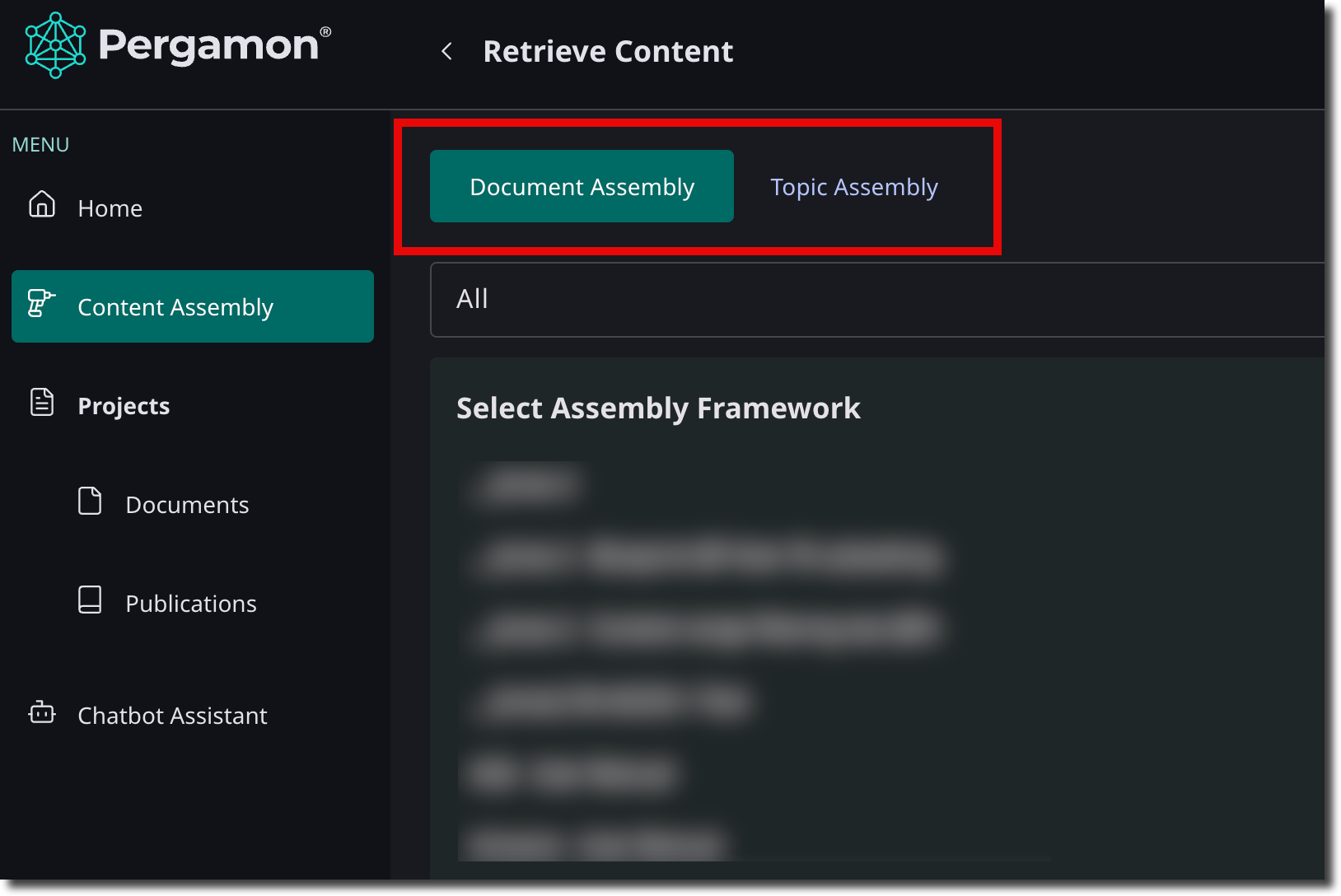Click the Chatbot Assistant robot icon
This screenshot has height=896, width=1341.
[42, 712]
